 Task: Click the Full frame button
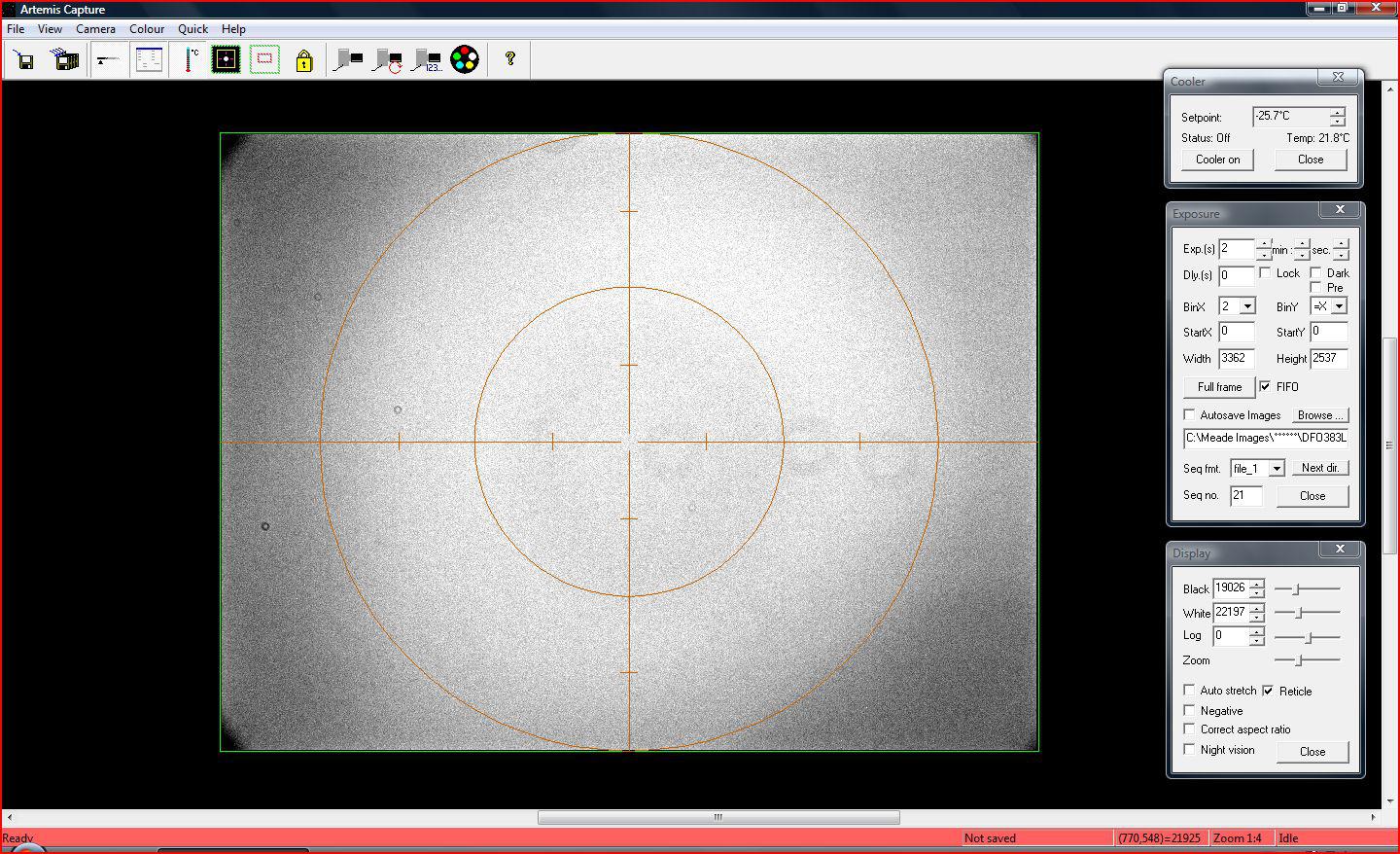[1219, 387]
